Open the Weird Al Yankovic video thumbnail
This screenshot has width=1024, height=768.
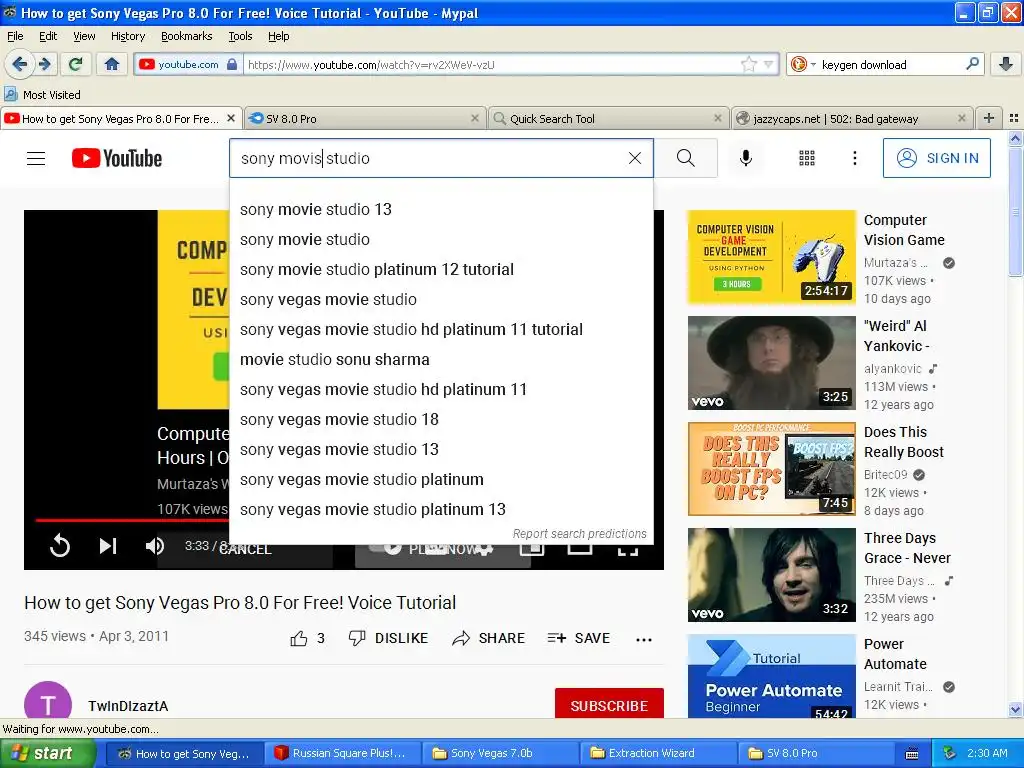tap(771, 363)
